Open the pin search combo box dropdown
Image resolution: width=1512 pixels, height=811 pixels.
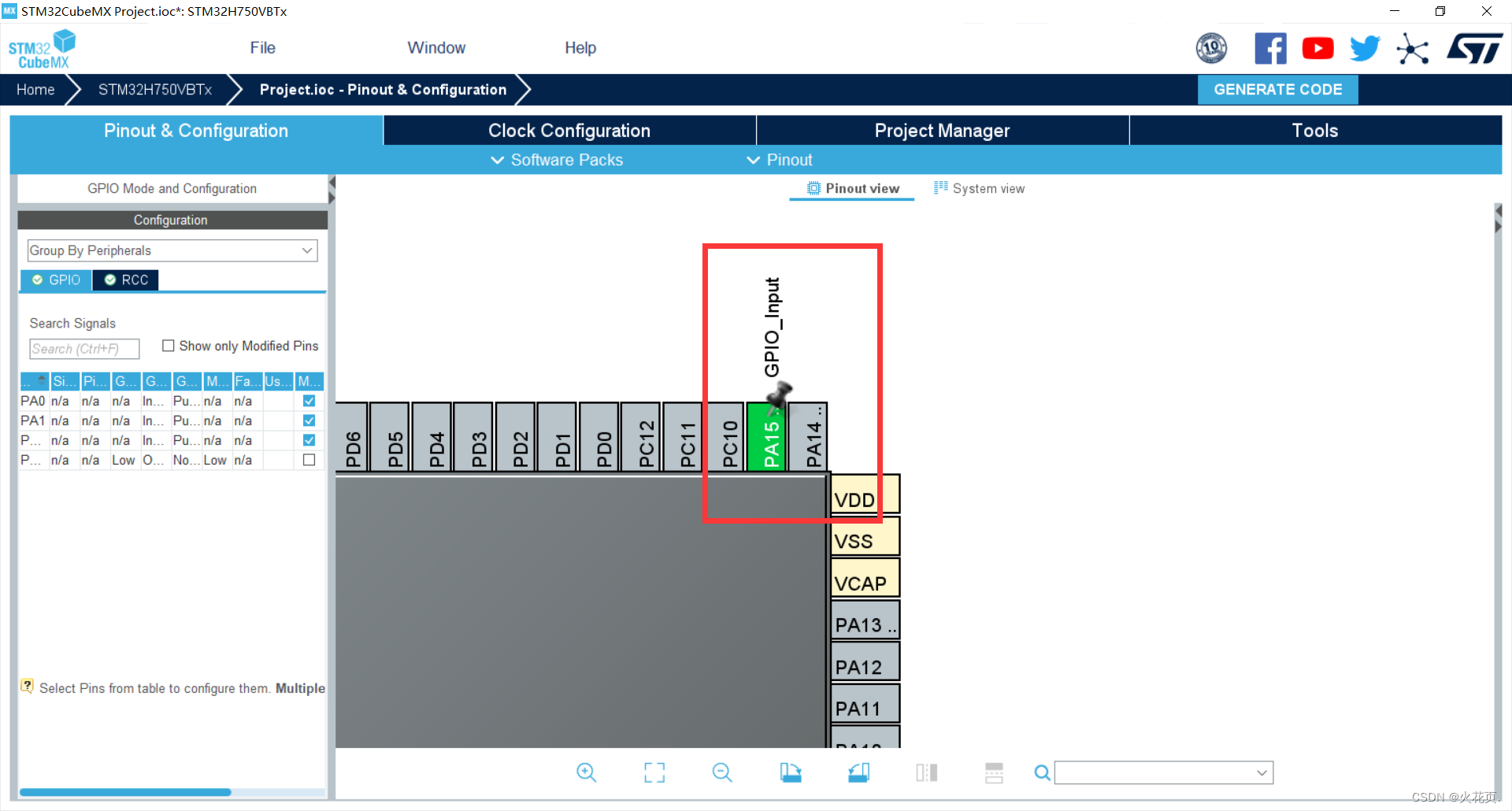(1262, 773)
